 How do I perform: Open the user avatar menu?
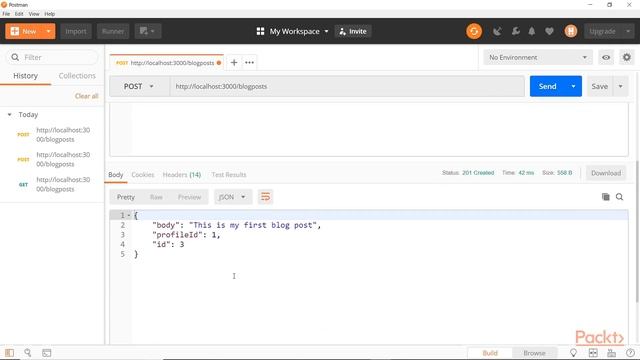[571, 31]
